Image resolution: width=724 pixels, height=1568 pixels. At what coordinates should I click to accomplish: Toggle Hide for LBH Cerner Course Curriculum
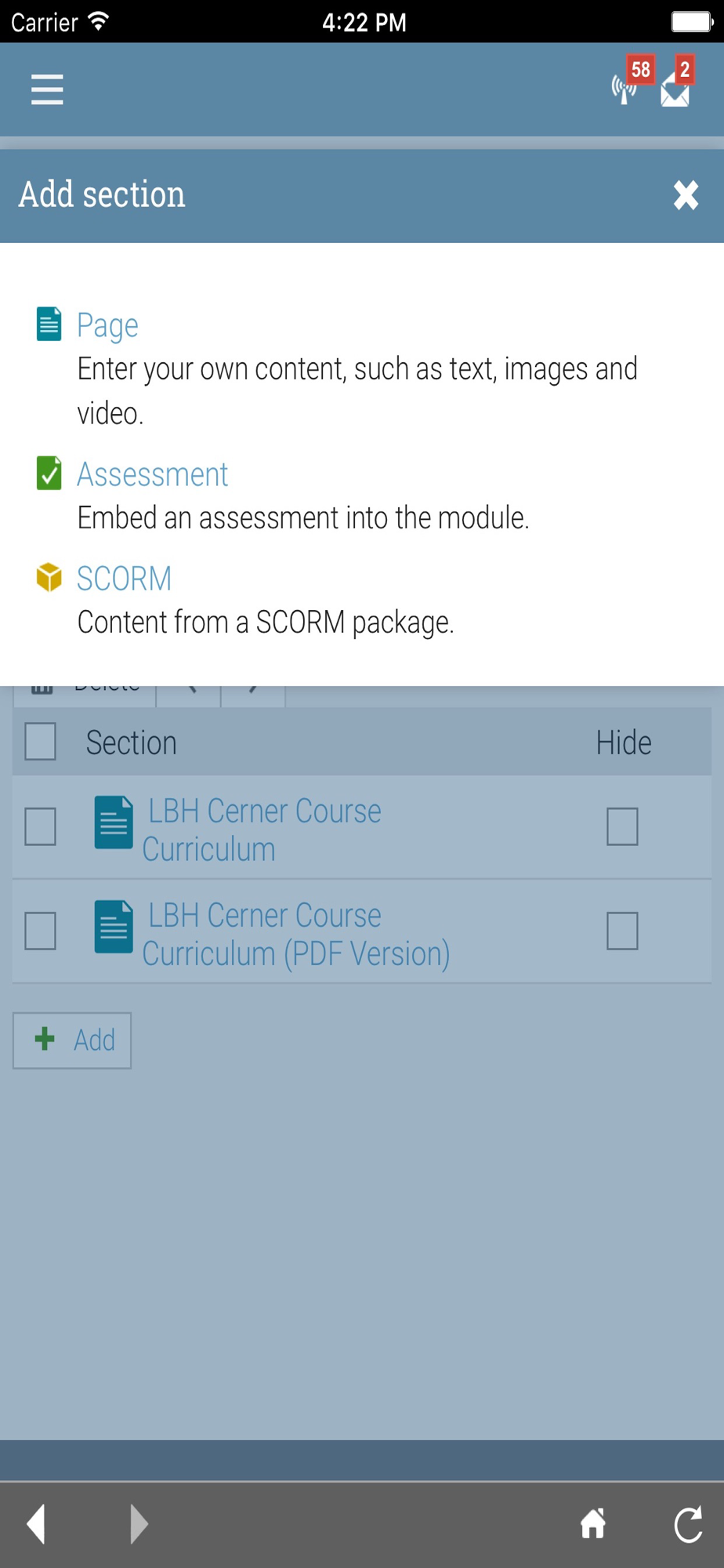(x=622, y=826)
